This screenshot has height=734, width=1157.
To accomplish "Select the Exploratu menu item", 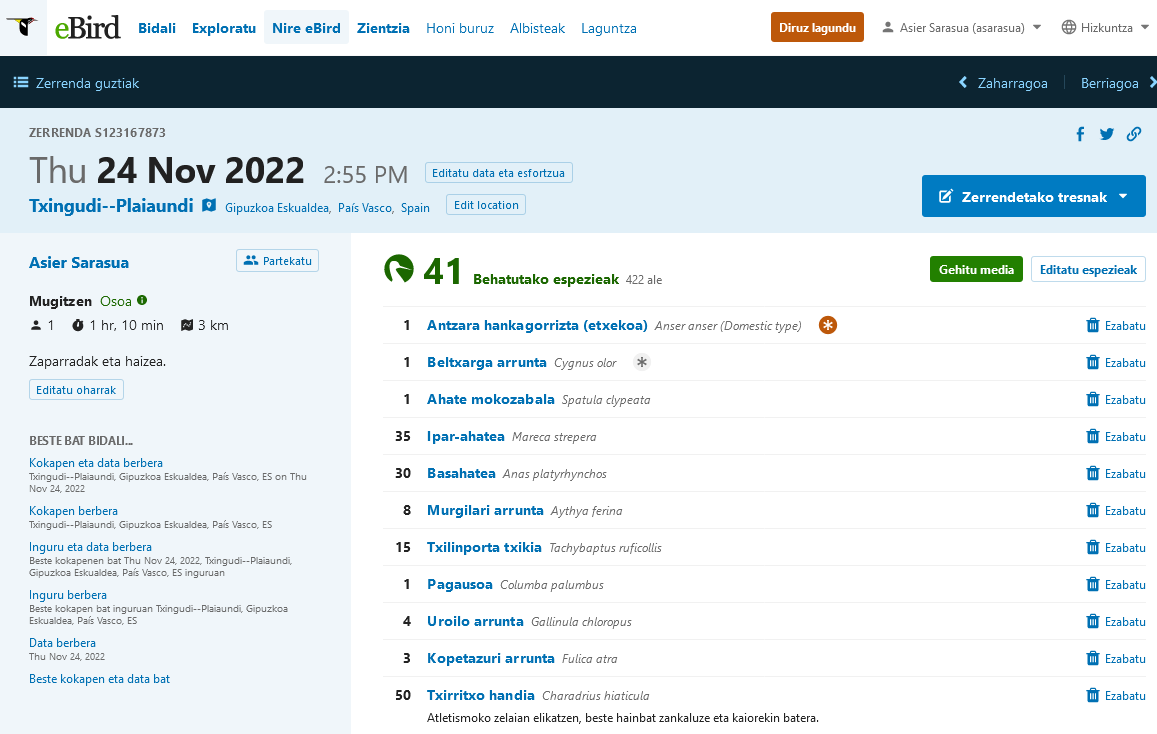I will coord(223,28).
